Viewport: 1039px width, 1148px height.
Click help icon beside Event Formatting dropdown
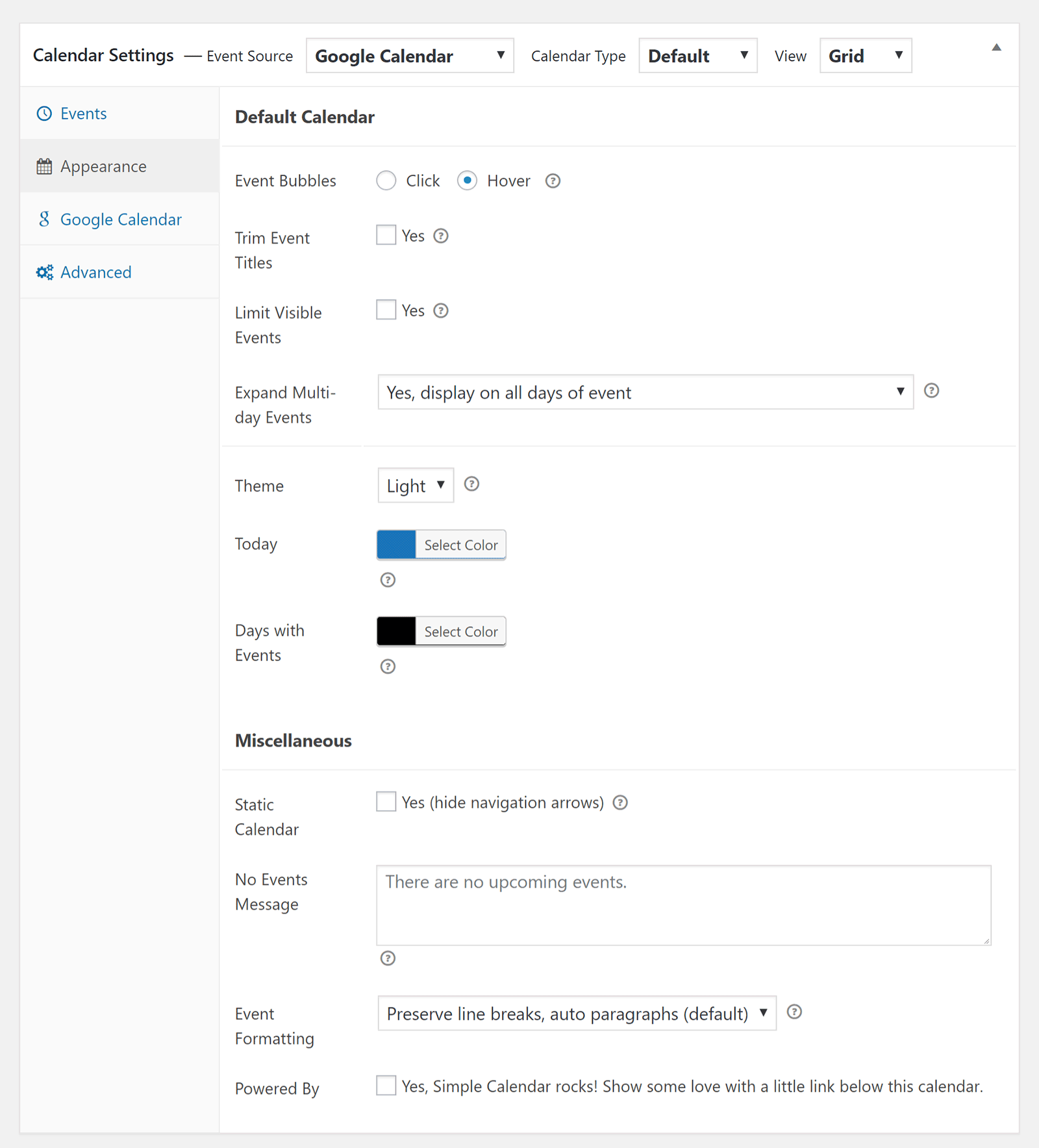(x=794, y=1012)
